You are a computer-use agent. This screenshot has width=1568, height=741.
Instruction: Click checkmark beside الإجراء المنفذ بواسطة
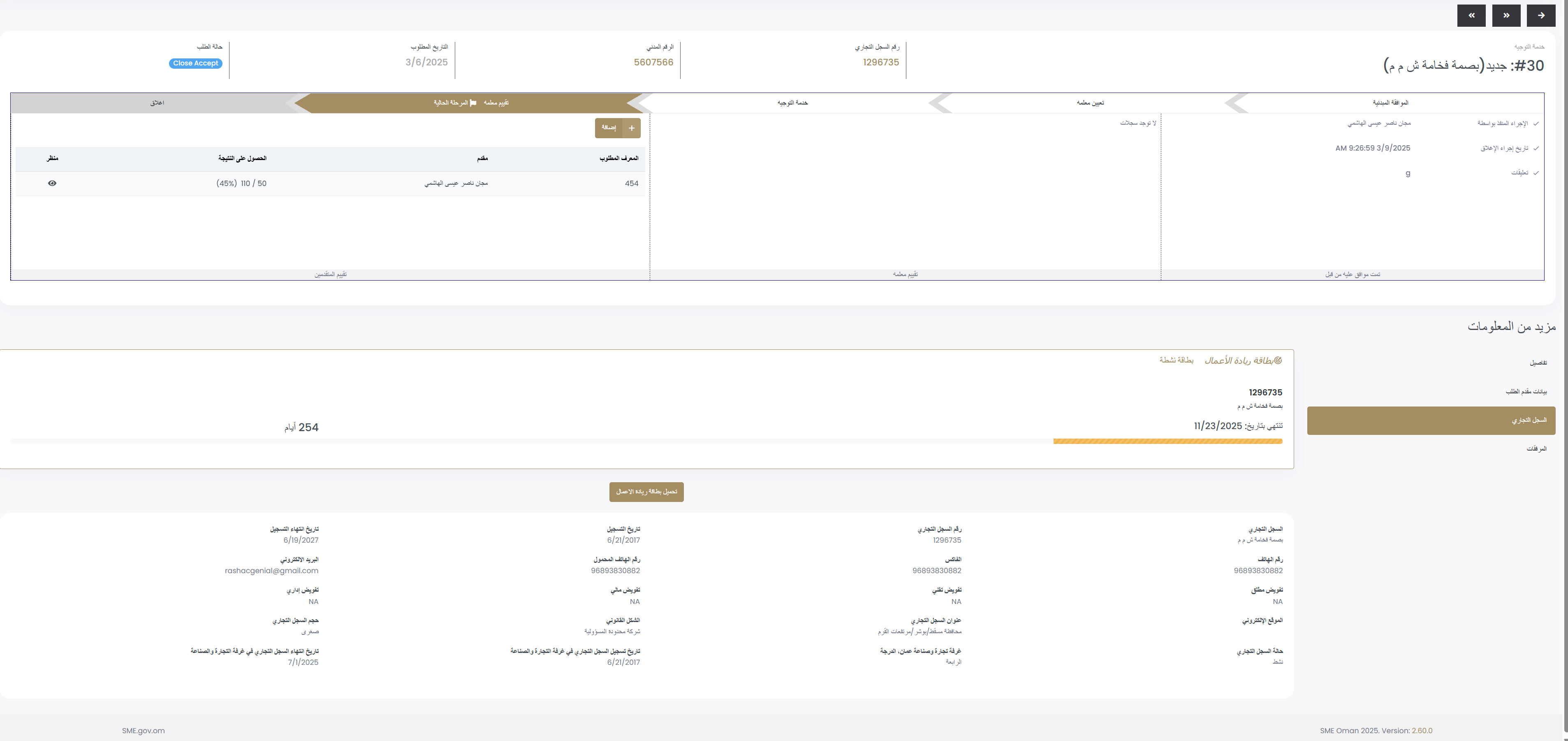(x=1536, y=123)
